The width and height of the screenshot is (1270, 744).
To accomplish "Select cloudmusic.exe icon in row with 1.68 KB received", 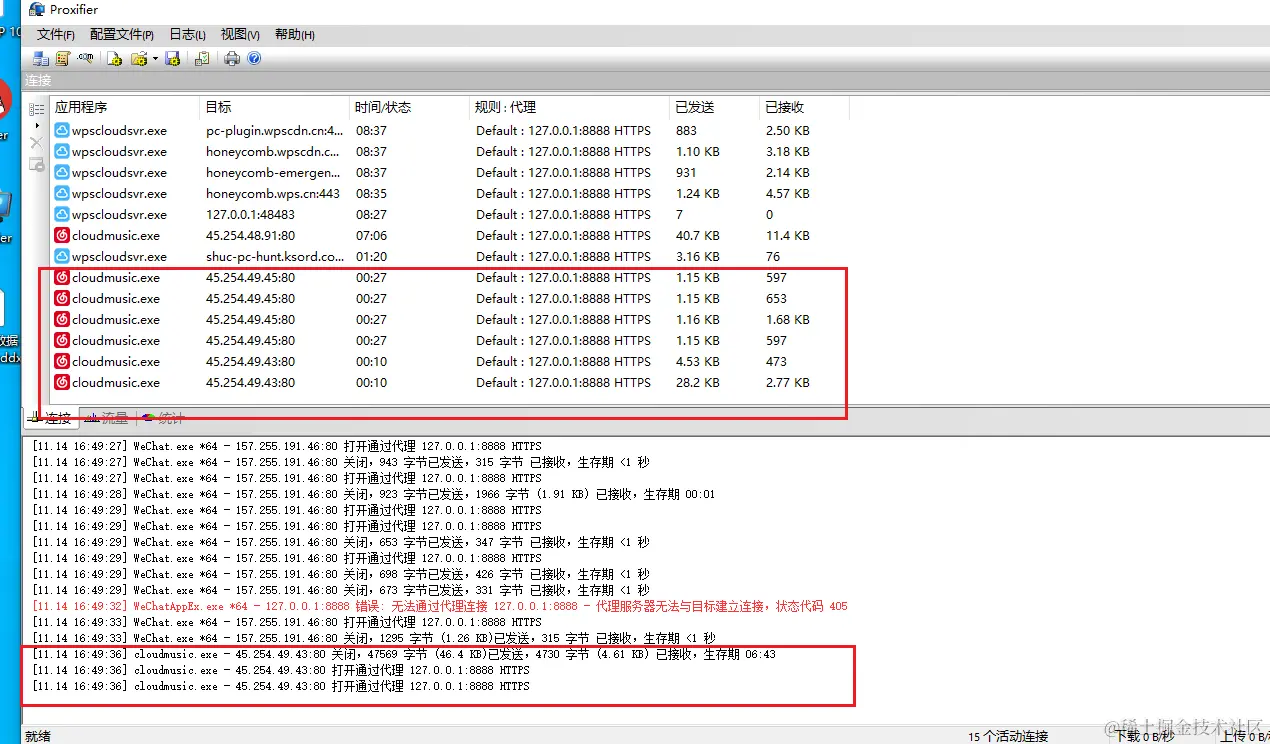I will 62,320.
